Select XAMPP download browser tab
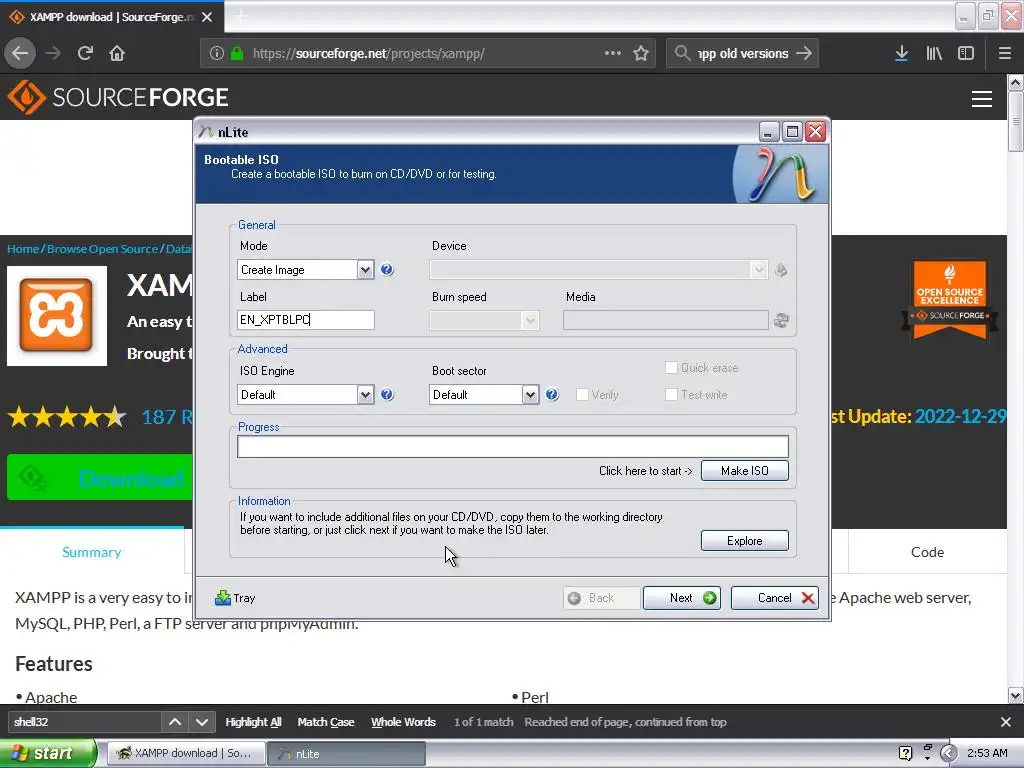 pyautogui.click(x=112, y=17)
